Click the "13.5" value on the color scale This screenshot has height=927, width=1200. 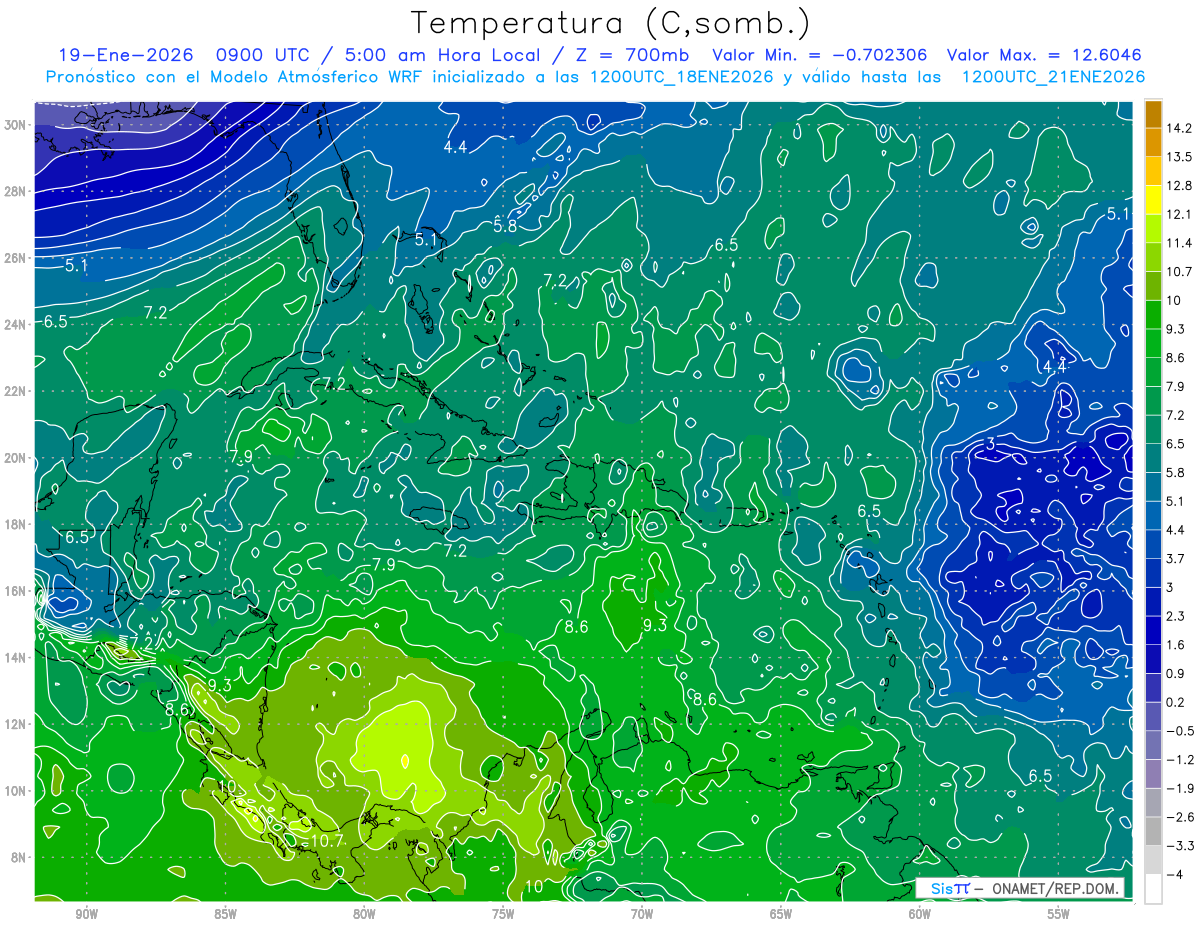coord(1179,157)
